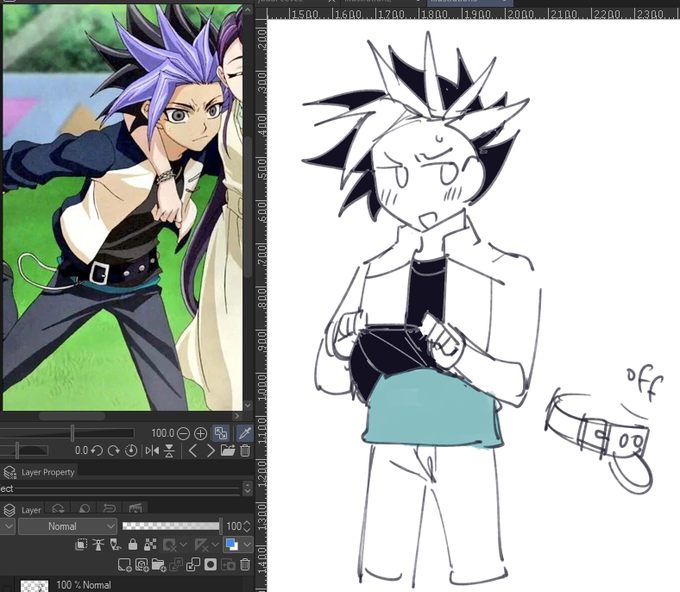This screenshot has height=592, width=680.
Task: Toggle Clip to Layer Below
Action: pos(81,544)
